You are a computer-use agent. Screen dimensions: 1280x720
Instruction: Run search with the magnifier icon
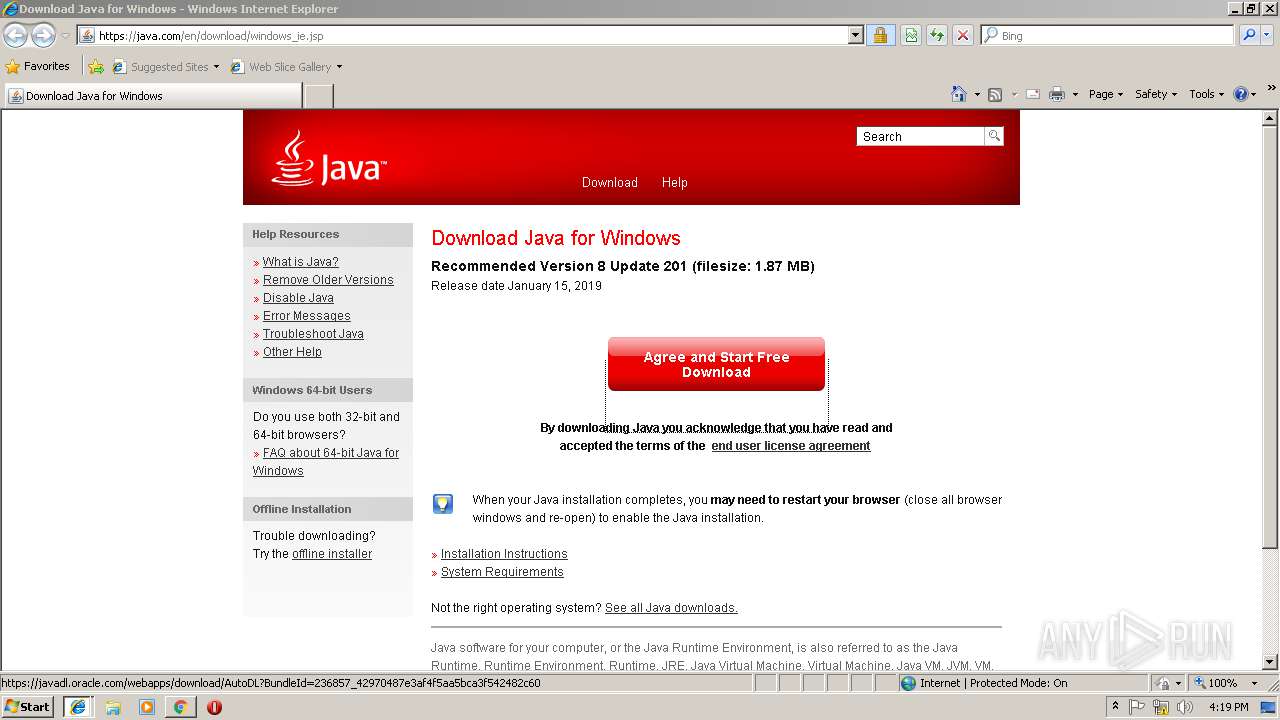pyautogui.click(x=1248, y=35)
